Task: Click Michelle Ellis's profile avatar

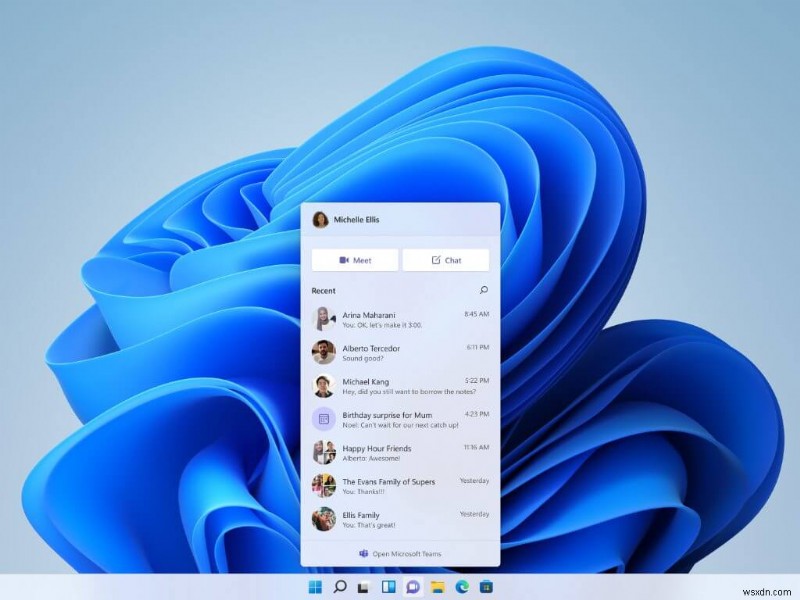Action: tap(320, 220)
